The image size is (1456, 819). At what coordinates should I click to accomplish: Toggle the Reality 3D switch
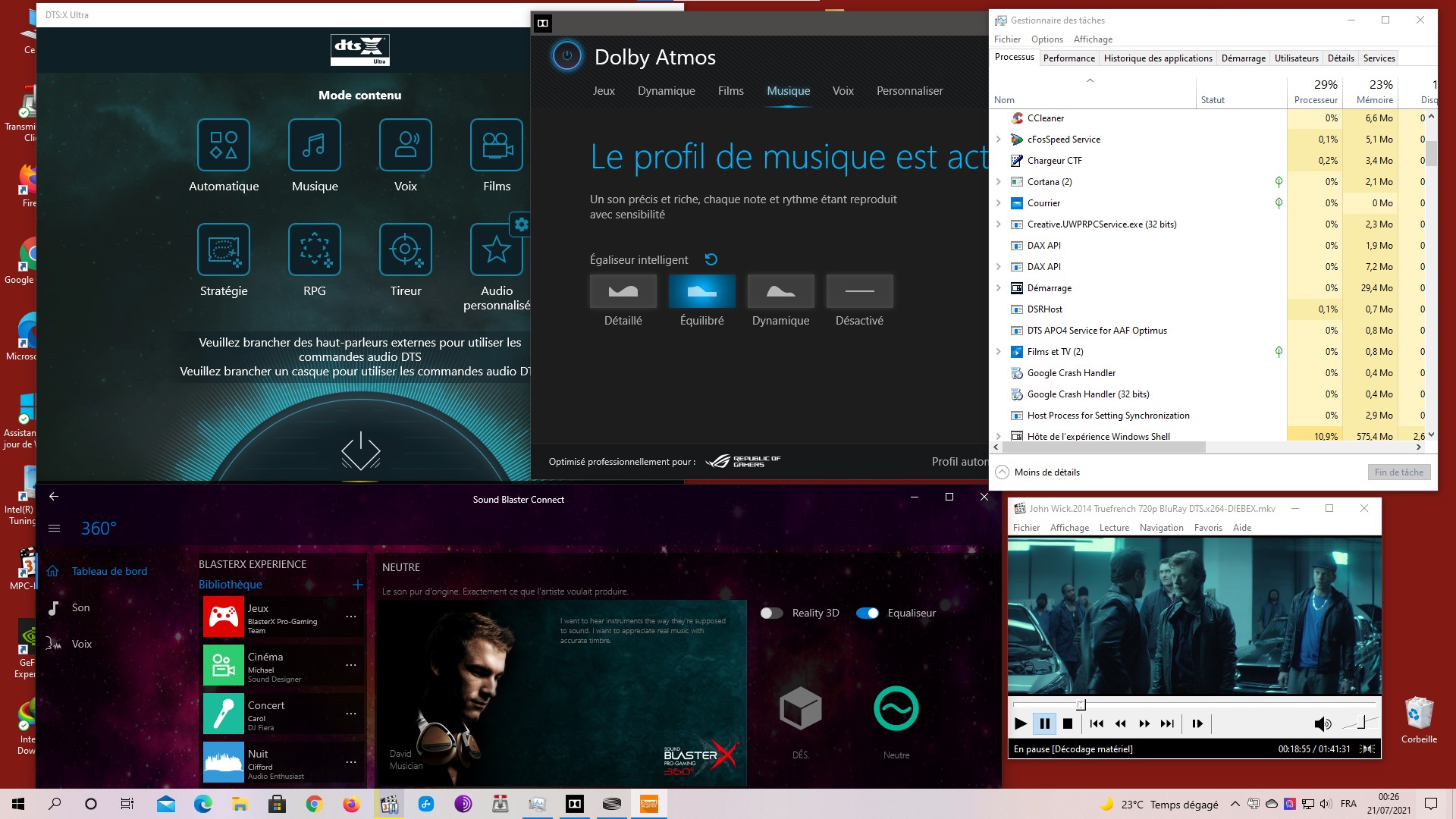coord(771,613)
